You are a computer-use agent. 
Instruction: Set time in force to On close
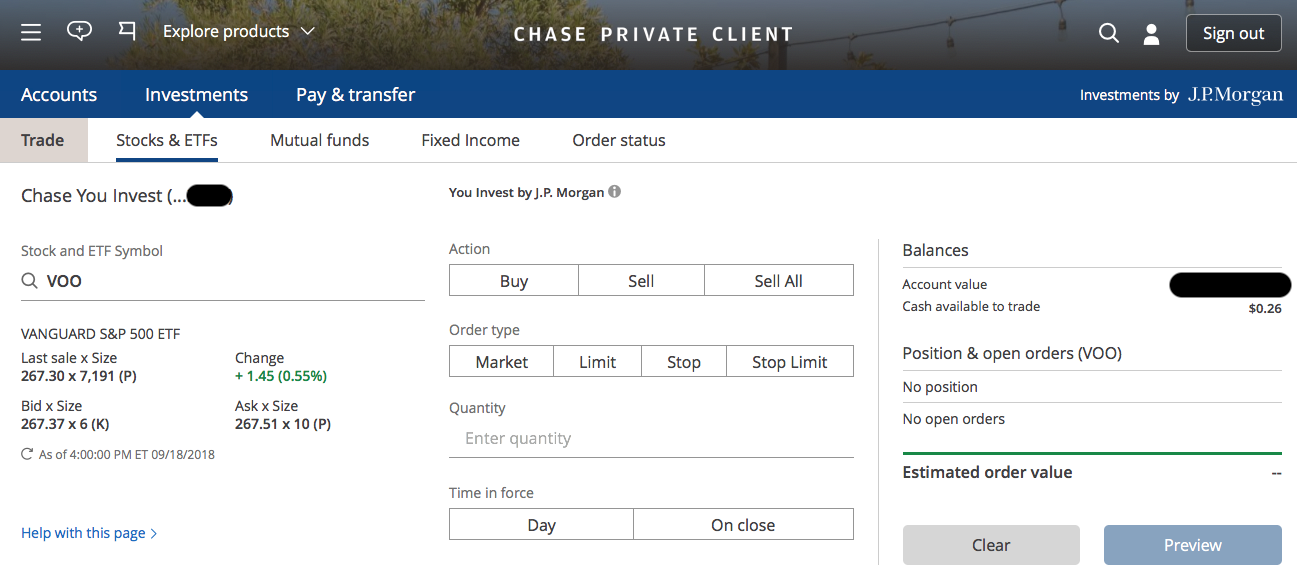[x=743, y=525]
